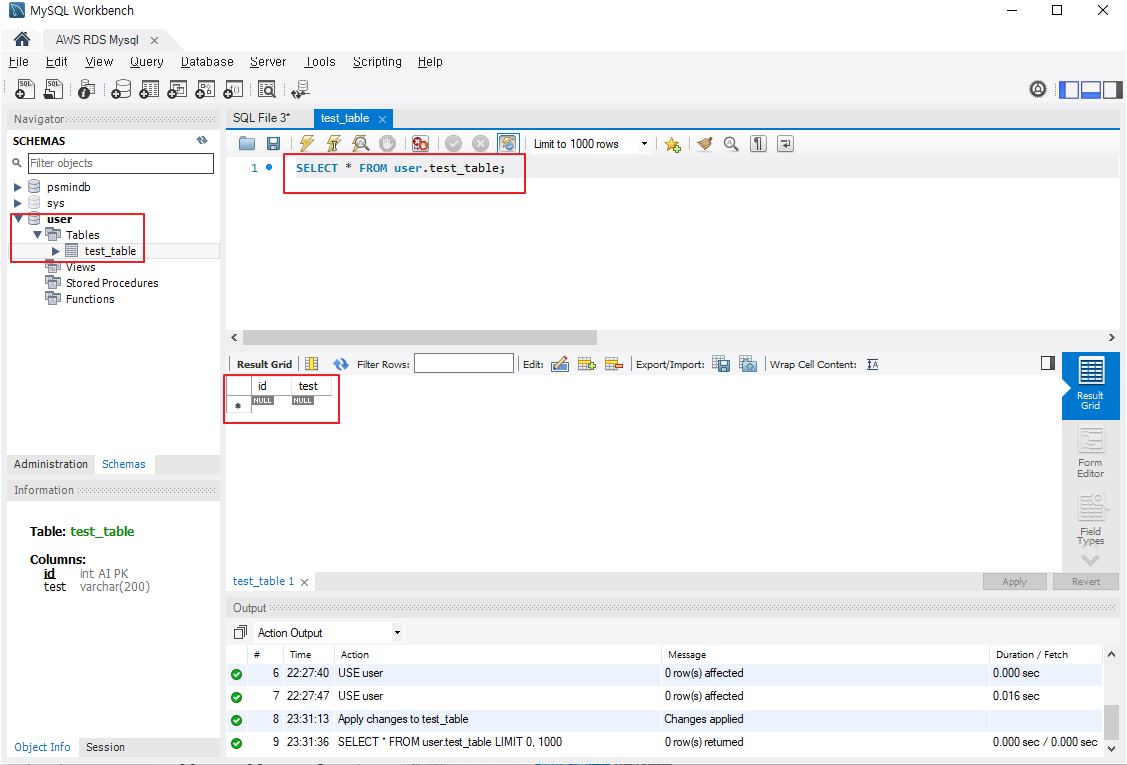This screenshot has width=1127, height=765.
Task: Insert a new row in result grid
Action: (586, 365)
